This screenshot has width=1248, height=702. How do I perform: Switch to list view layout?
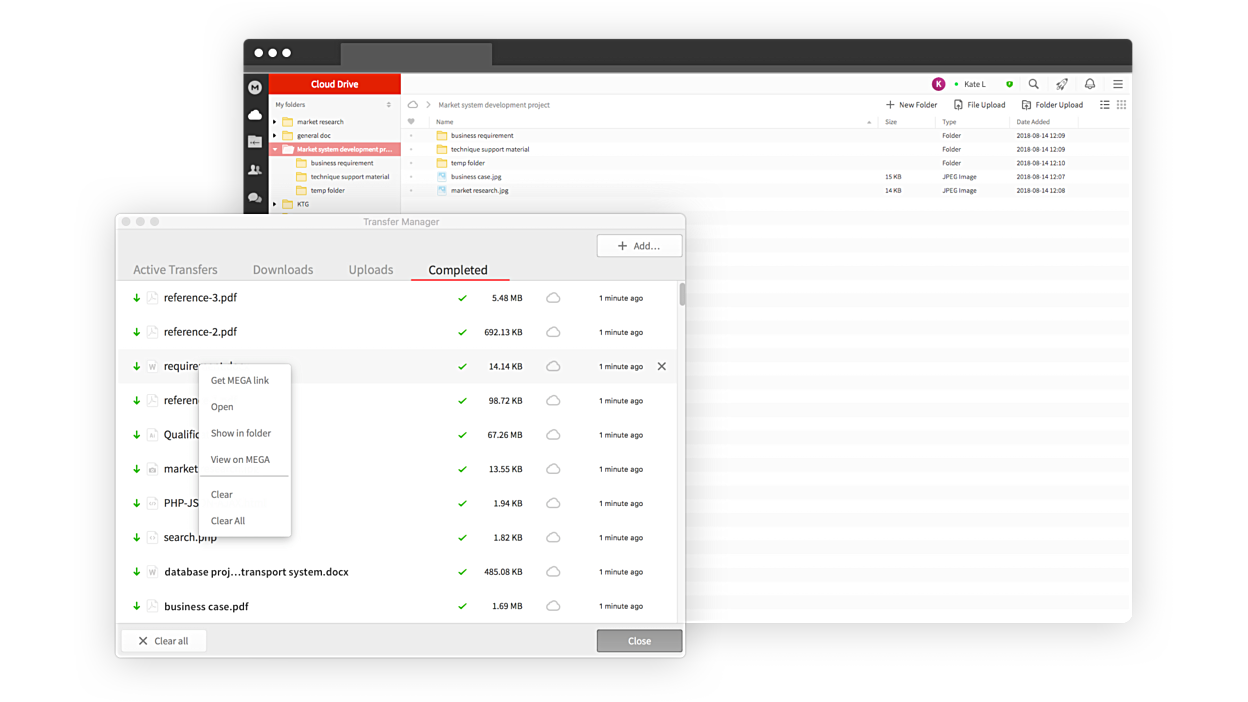click(x=1105, y=105)
